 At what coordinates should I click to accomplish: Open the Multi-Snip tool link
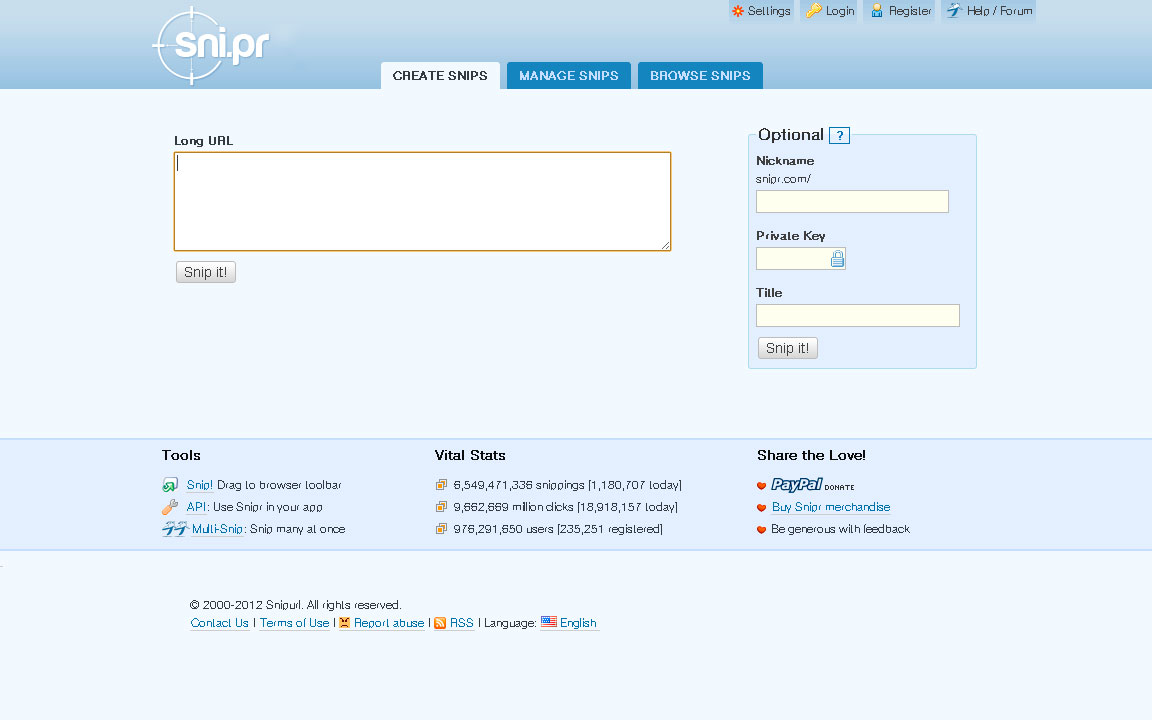pos(217,529)
